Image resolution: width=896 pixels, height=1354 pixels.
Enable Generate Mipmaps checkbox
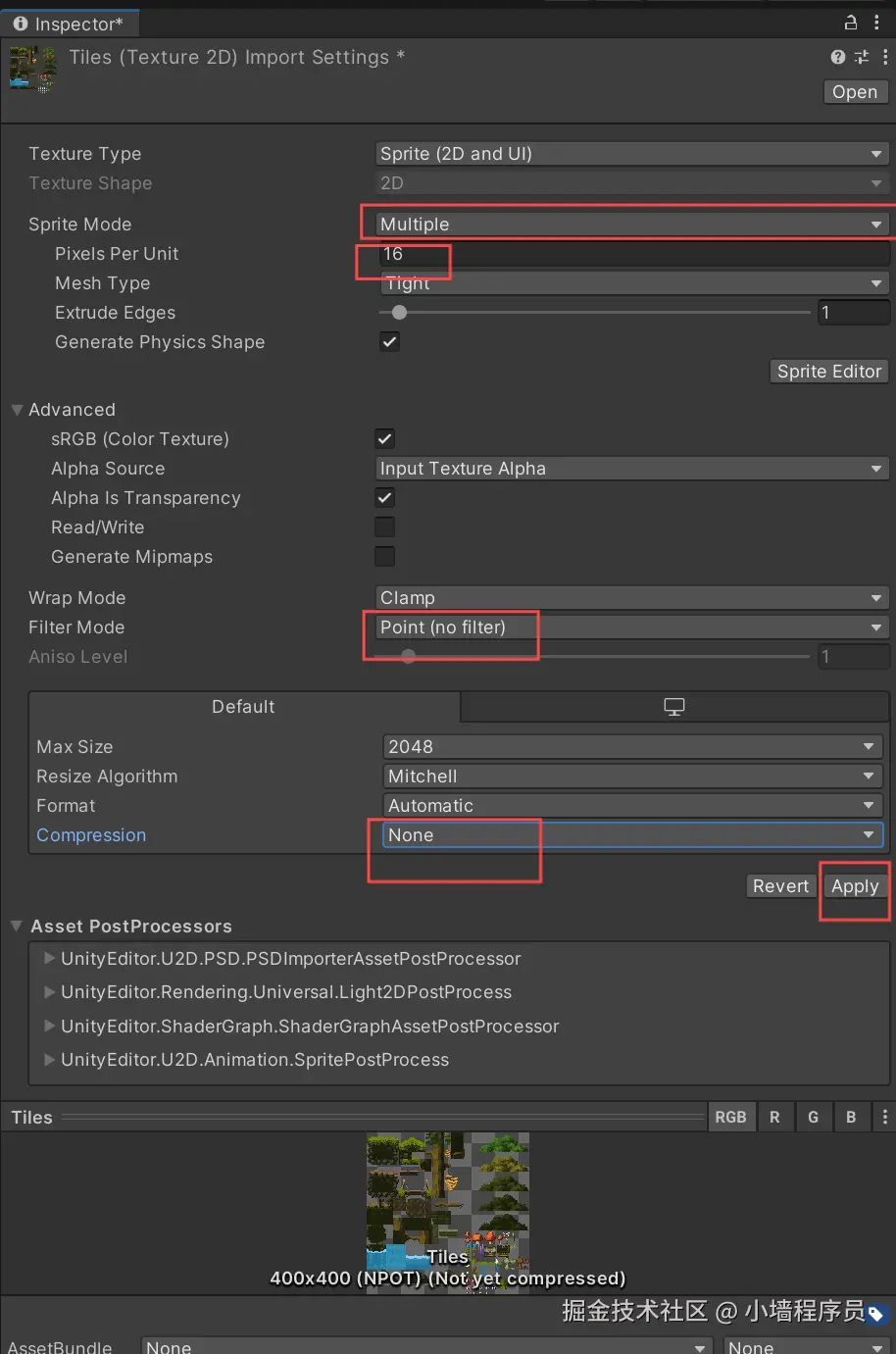pos(385,556)
